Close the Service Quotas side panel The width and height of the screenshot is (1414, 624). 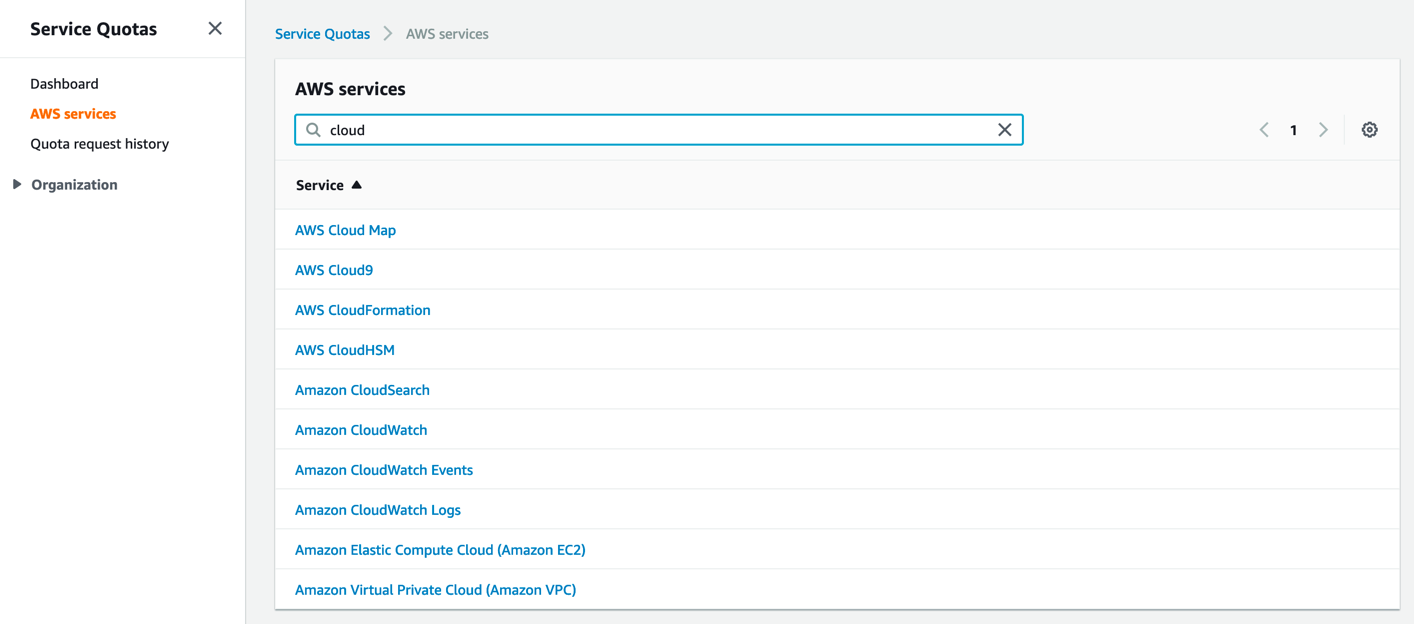click(x=215, y=28)
